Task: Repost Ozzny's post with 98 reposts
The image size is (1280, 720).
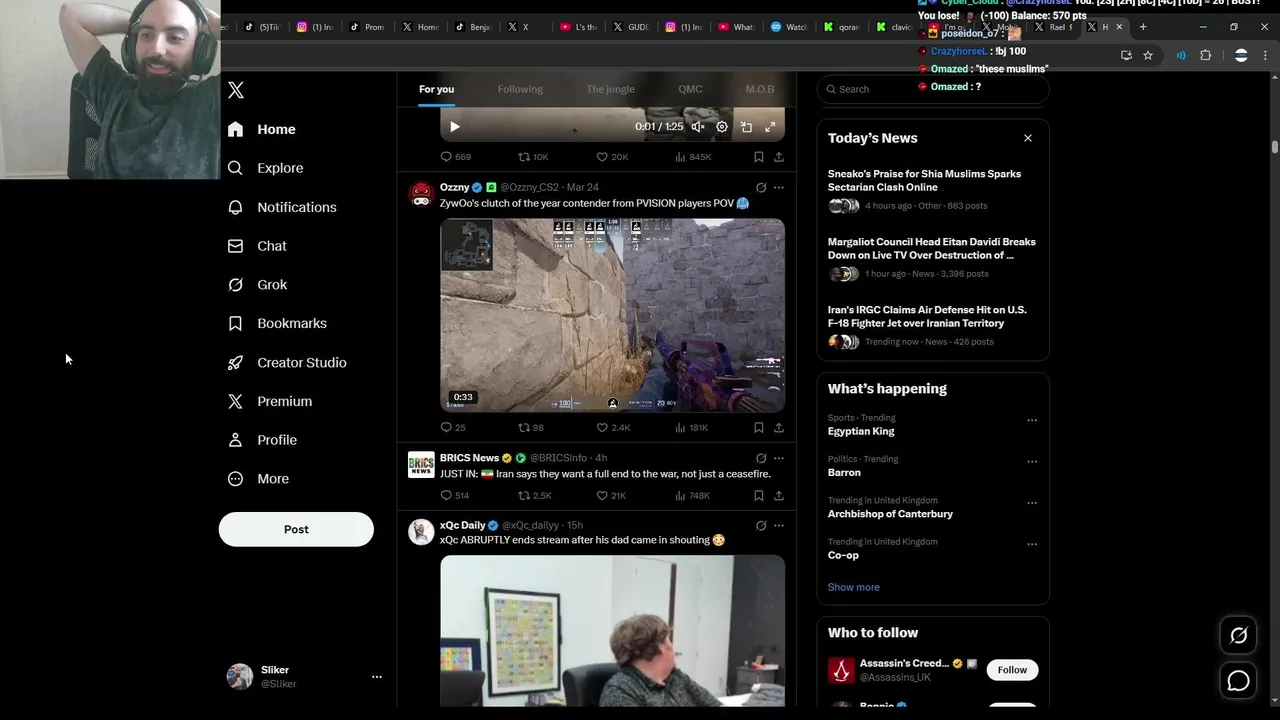Action: tap(531, 428)
